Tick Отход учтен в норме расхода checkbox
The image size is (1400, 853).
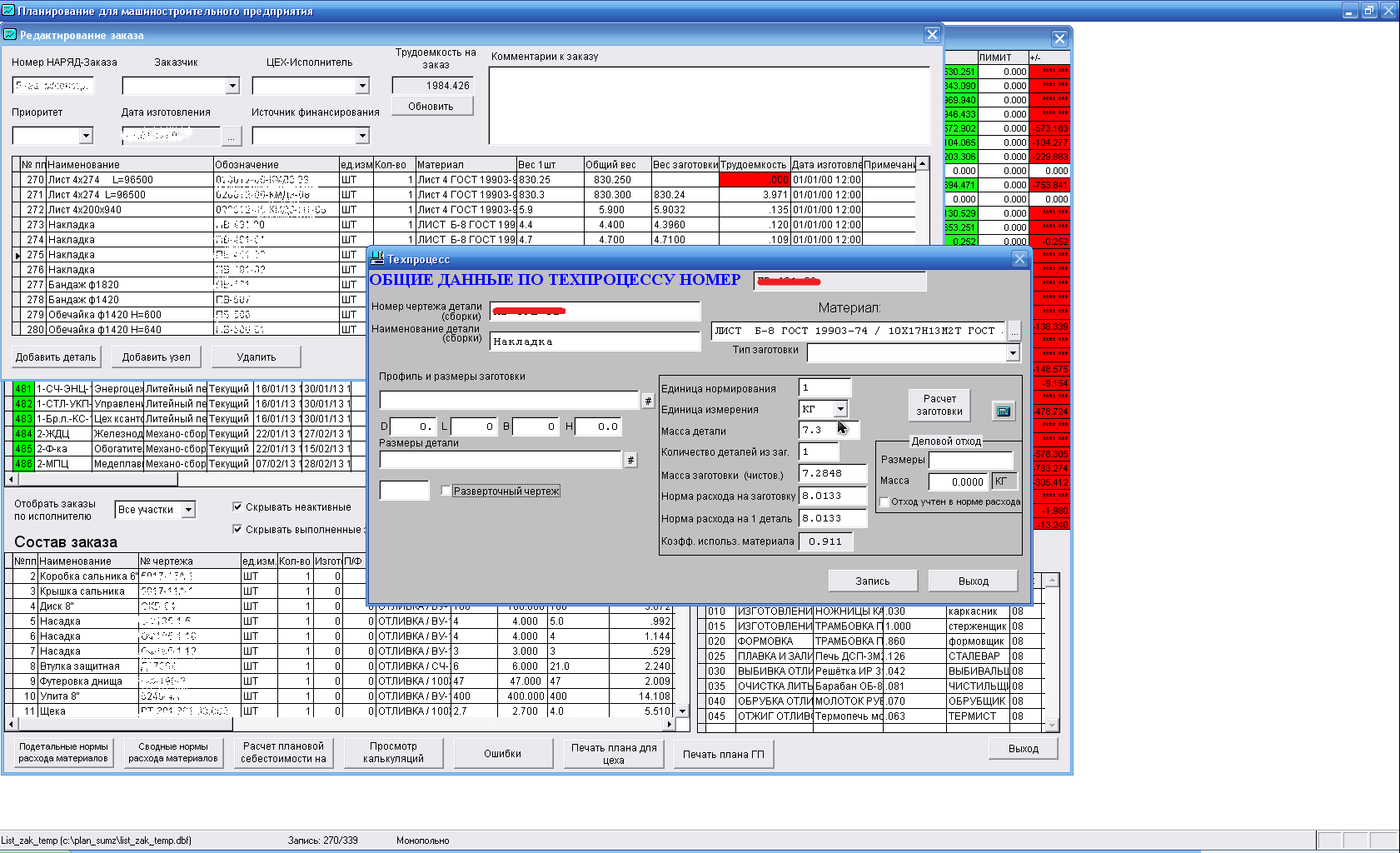tap(884, 501)
